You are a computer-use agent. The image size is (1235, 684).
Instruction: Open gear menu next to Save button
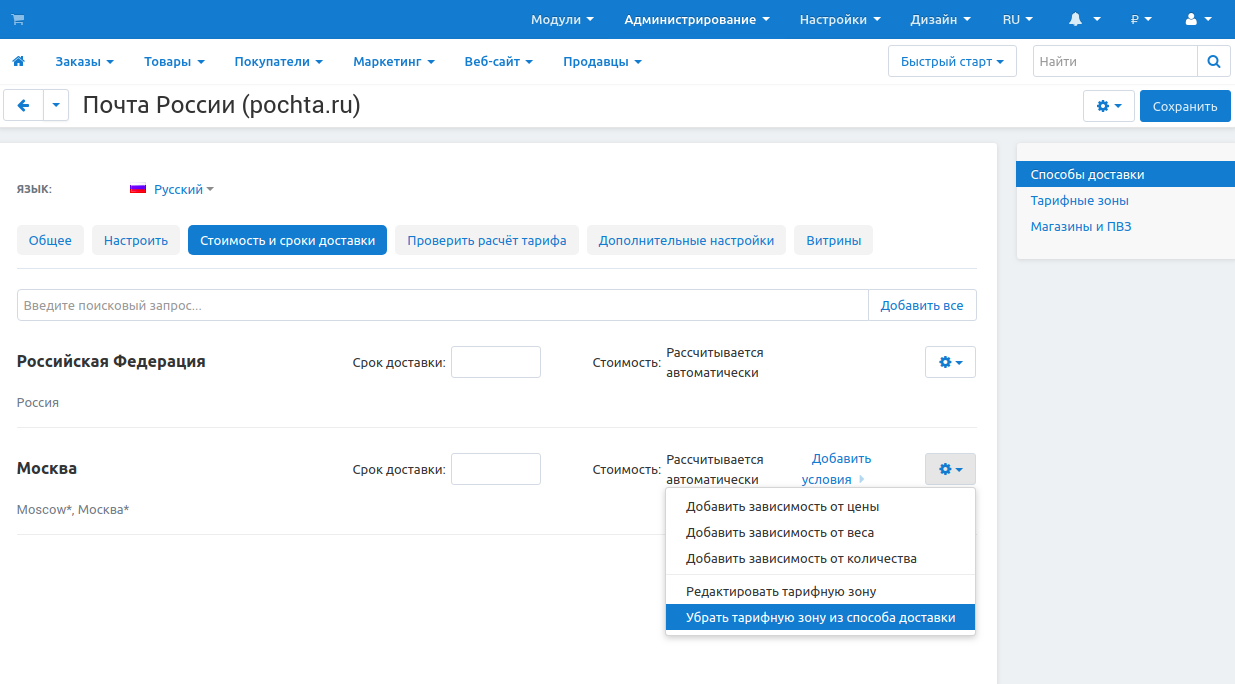pyautogui.click(x=1109, y=106)
